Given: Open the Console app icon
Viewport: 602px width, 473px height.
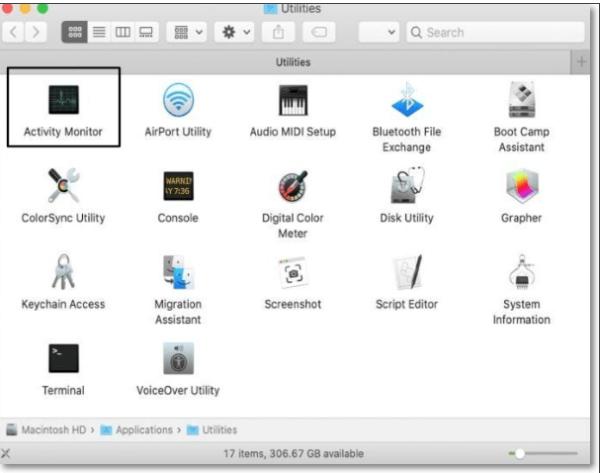Looking at the screenshot, I should (179, 186).
